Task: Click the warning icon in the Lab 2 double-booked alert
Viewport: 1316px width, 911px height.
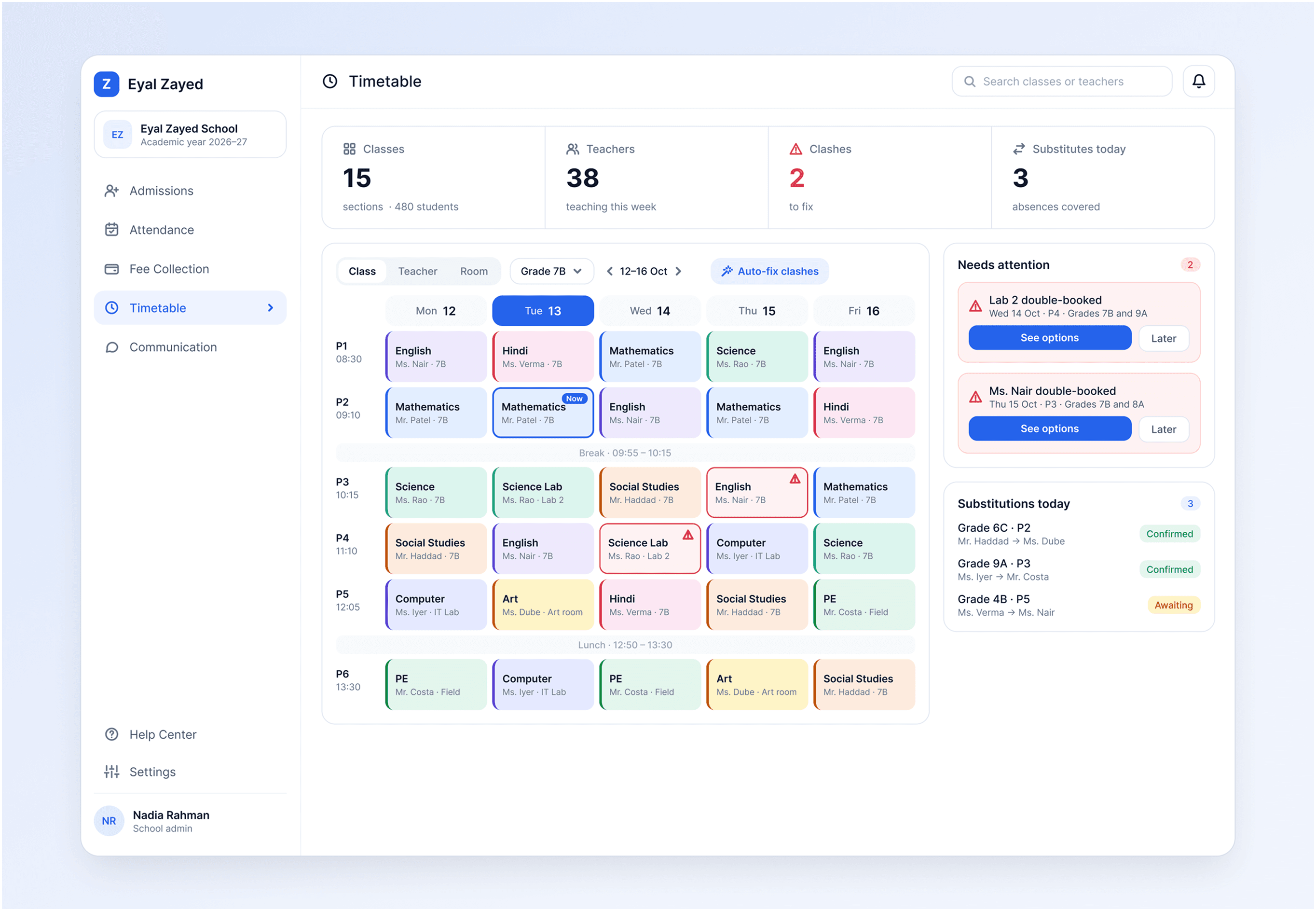Action: click(975, 306)
